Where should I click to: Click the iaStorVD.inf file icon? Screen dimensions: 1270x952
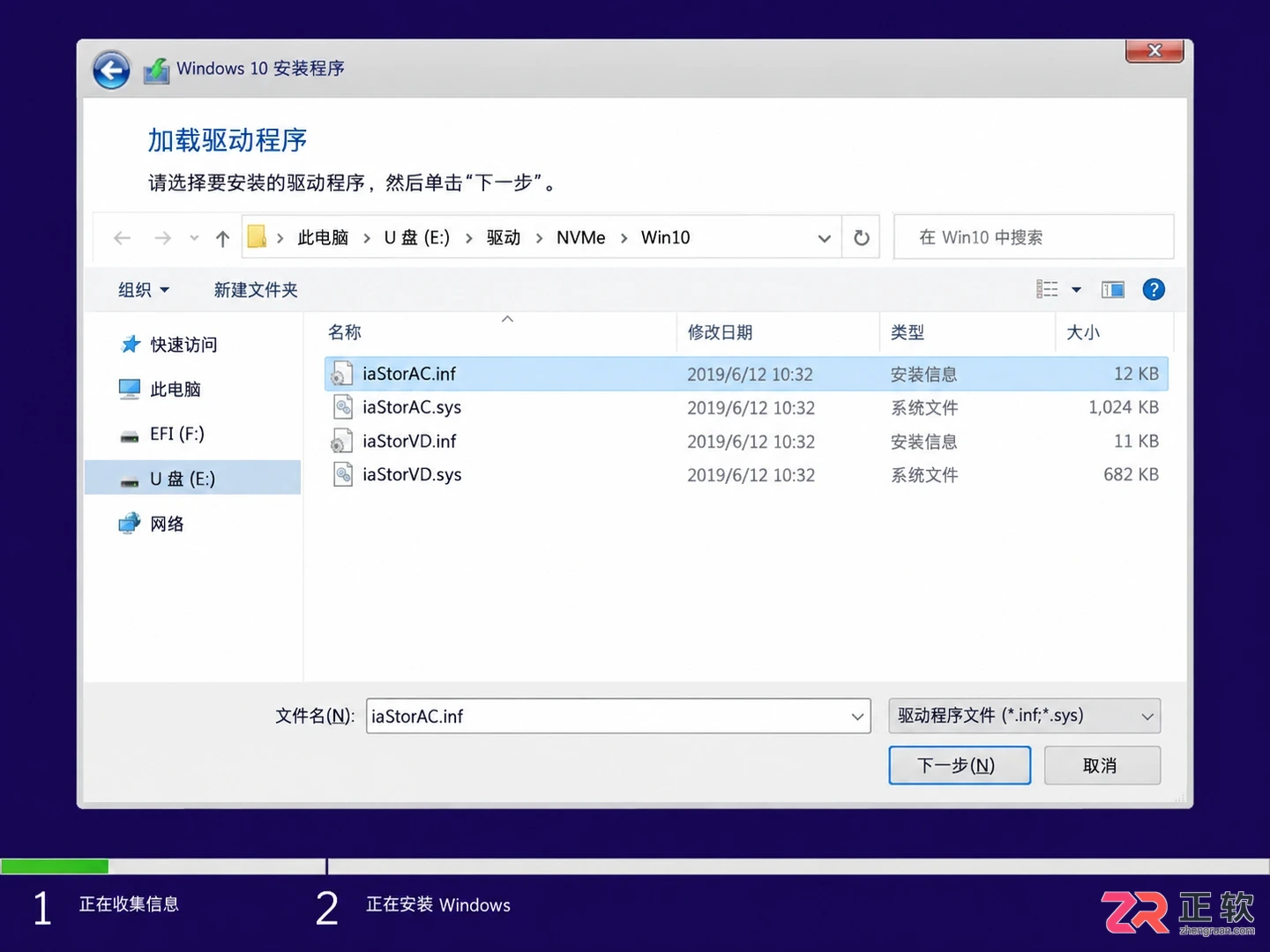pyautogui.click(x=342, y=441)
